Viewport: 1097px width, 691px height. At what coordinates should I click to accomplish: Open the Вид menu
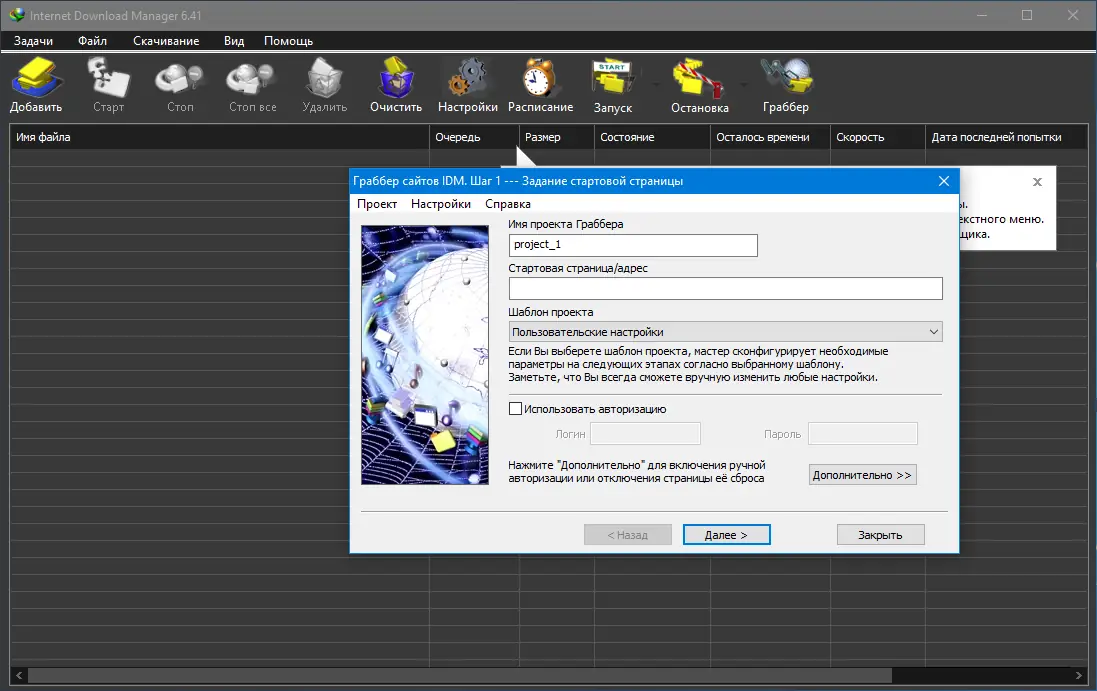234,41
